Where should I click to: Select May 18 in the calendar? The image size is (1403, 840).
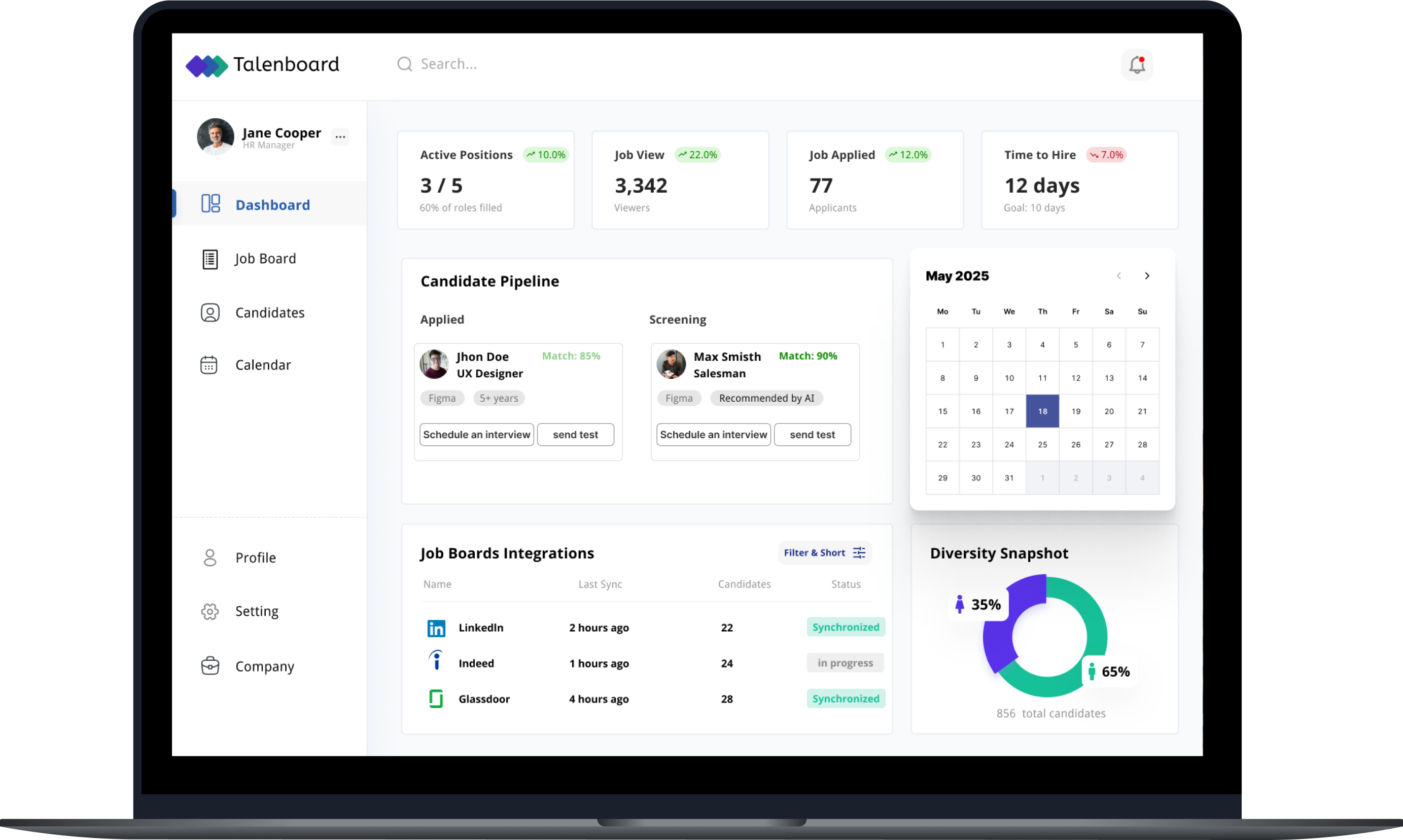1042,411
